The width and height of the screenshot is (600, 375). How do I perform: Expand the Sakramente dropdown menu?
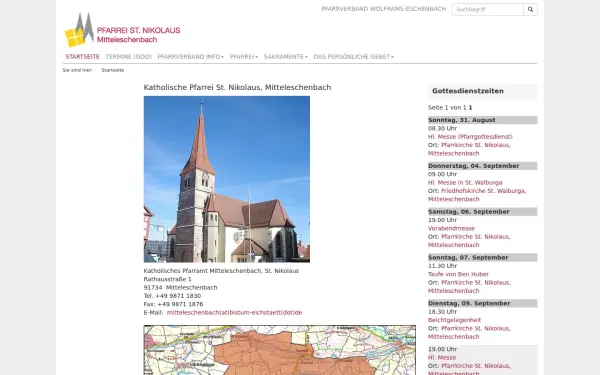[285, 57]
